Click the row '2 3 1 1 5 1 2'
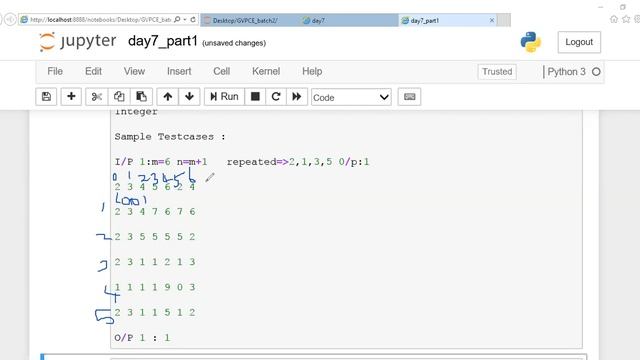The image size is (640, 360). point(155,313)
